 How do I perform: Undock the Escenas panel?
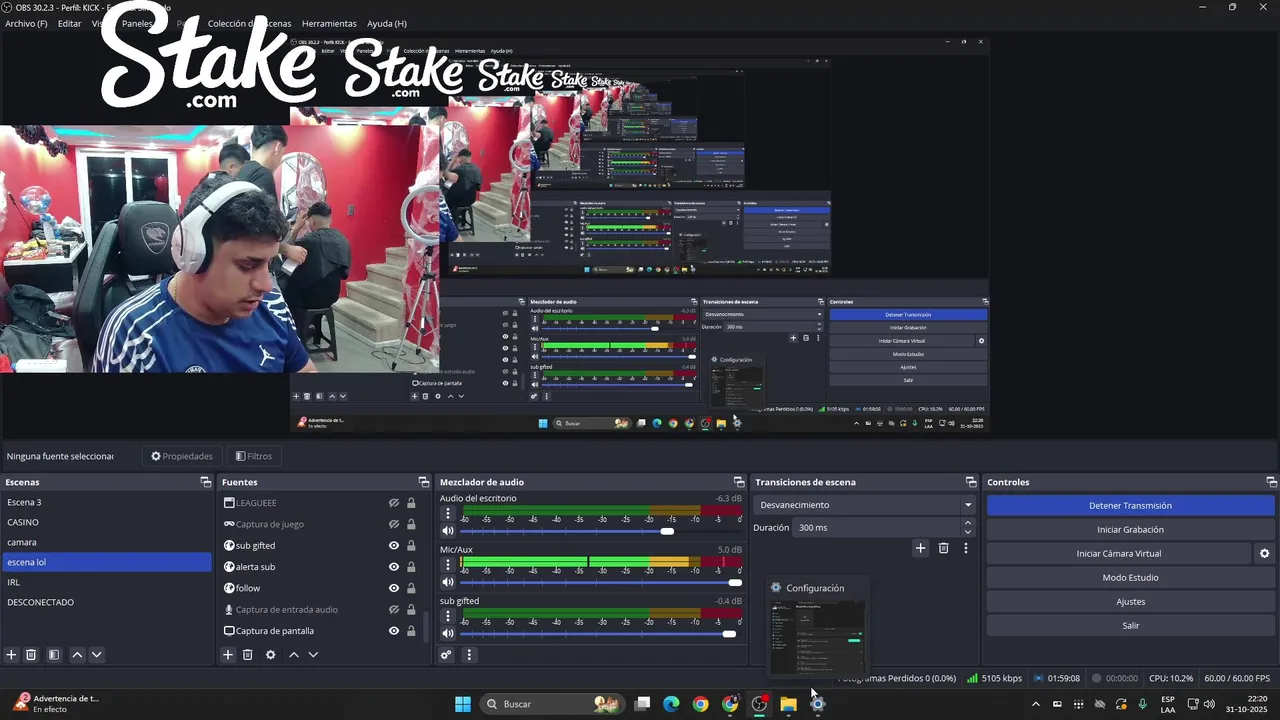(206, 482)
